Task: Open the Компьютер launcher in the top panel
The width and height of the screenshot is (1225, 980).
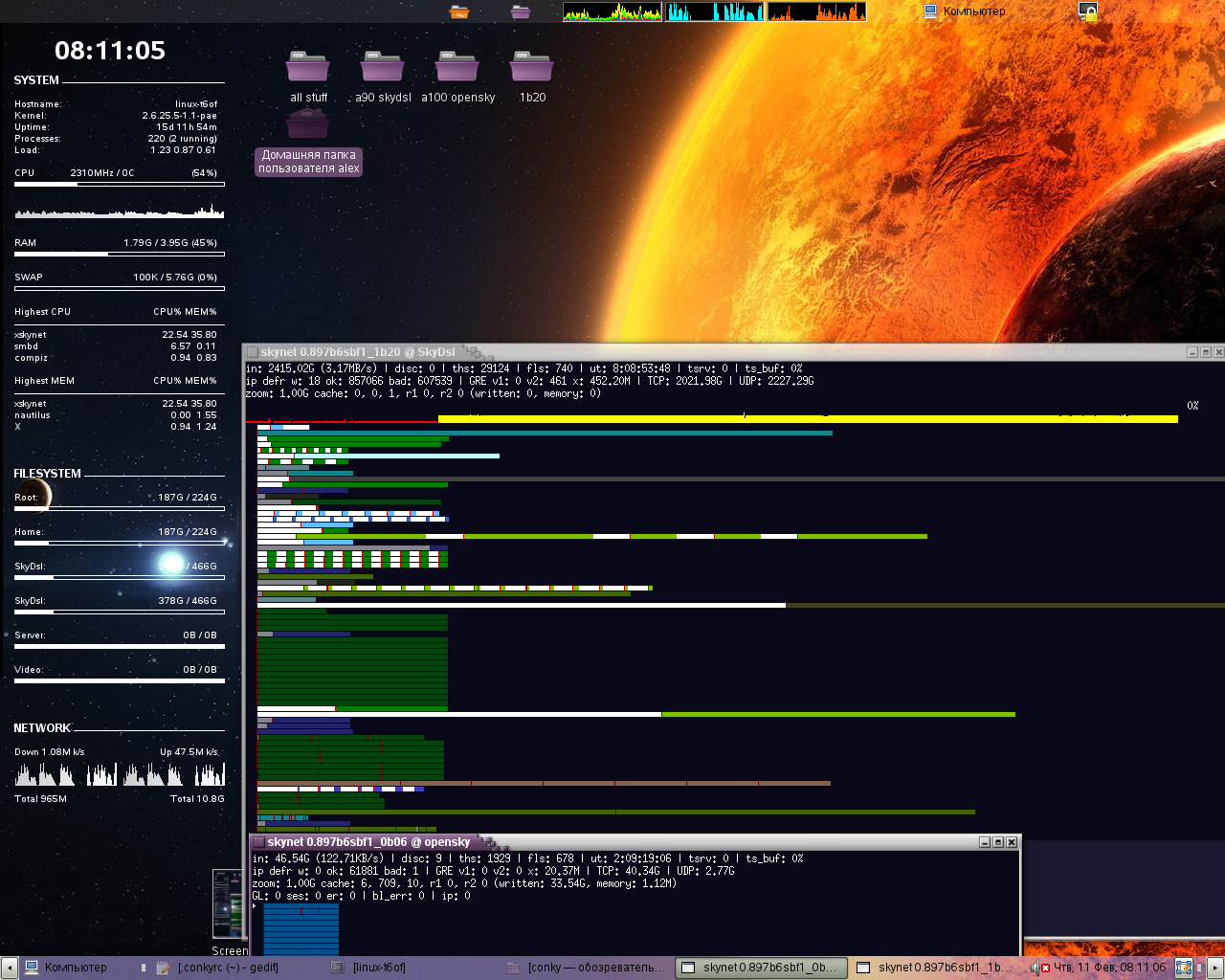Action: click(x=965, y=11)
